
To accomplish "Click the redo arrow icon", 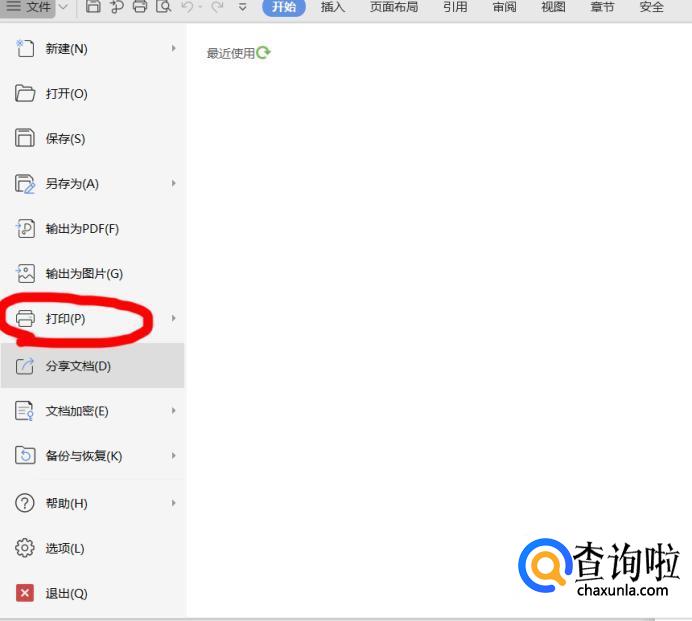I will click(x=217, y=7).
